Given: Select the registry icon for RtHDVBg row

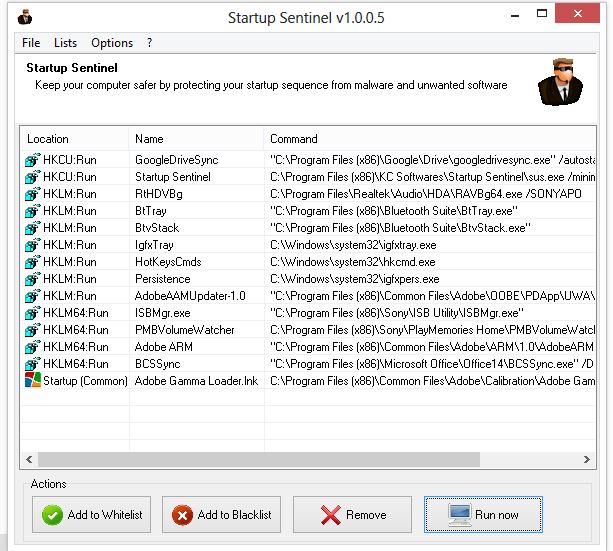Looking at the screenshot, I should point(33,194).
